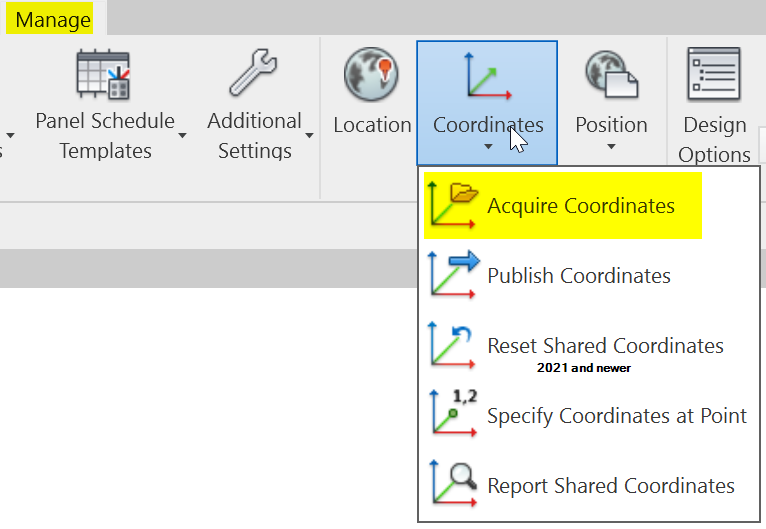766x529 pixels.
Task: Switch to the Manage ribbon tab
Action: [x=53, y=19]
